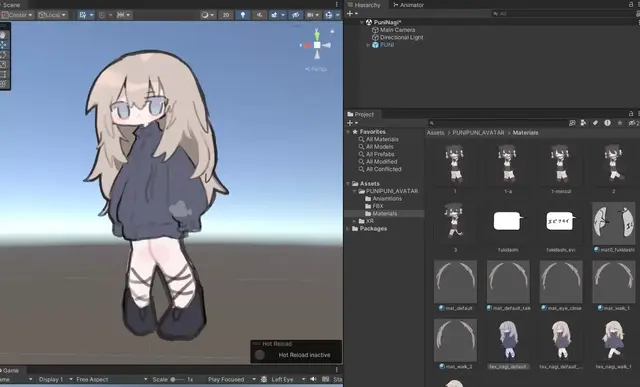
Task: Click the Hot Reload status circle icon
Action: coord(260,355)
